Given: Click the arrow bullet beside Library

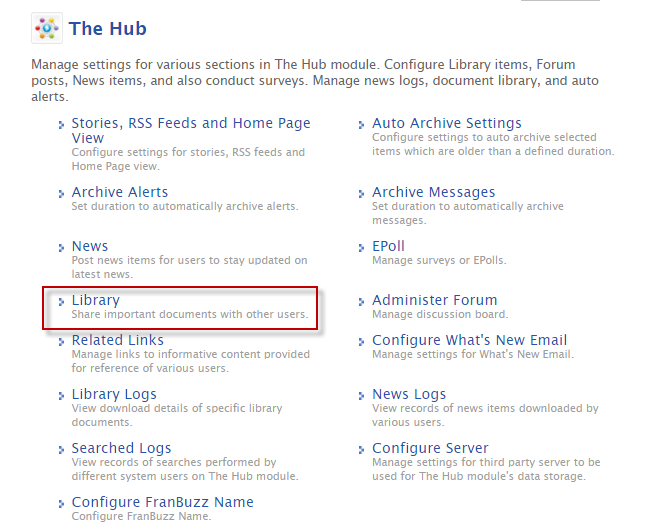Looking at the screenshot, I should [62, 301].
